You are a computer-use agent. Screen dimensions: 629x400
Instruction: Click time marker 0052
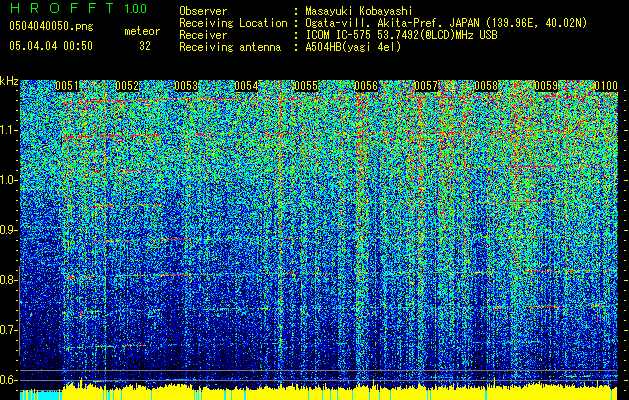click(127, 86)
